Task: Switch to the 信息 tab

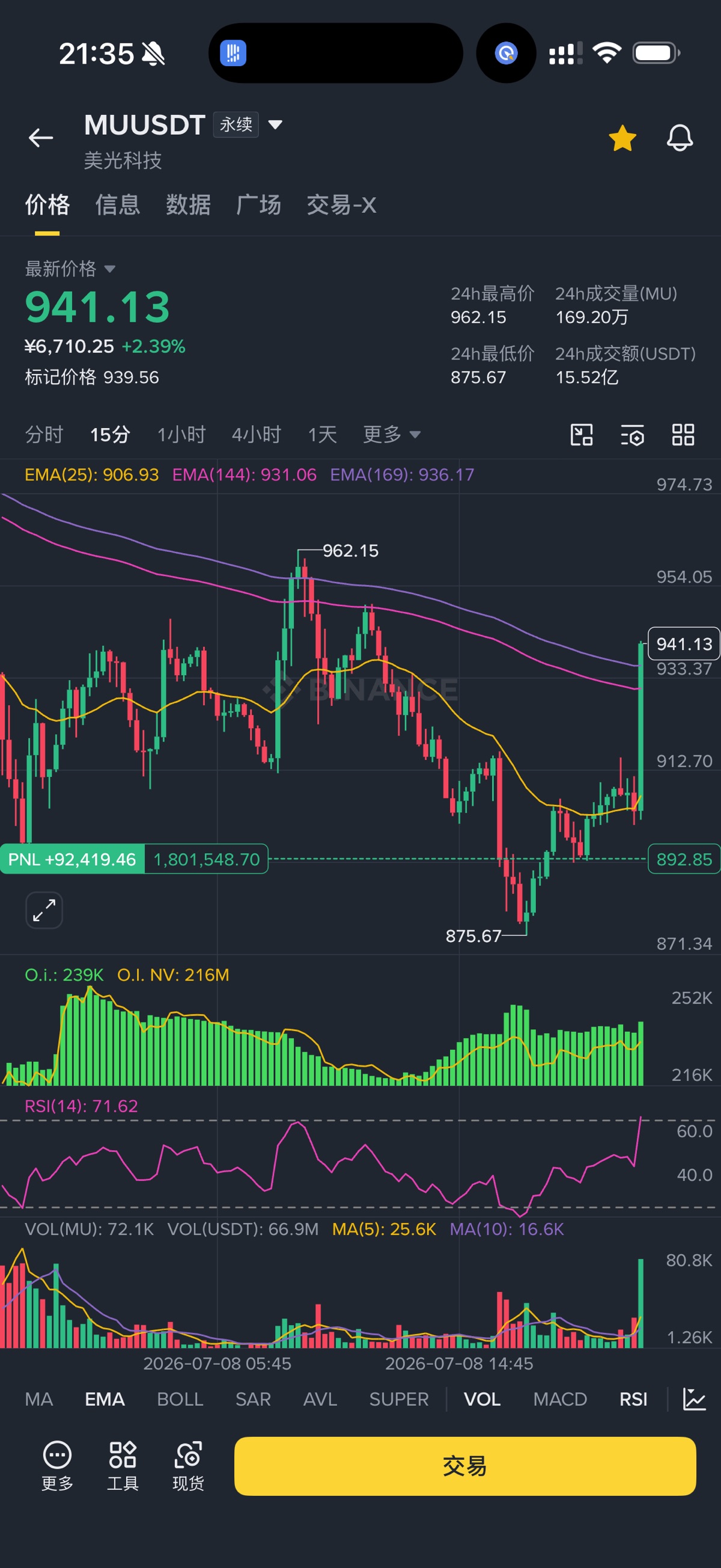Action: pos(118,205)
